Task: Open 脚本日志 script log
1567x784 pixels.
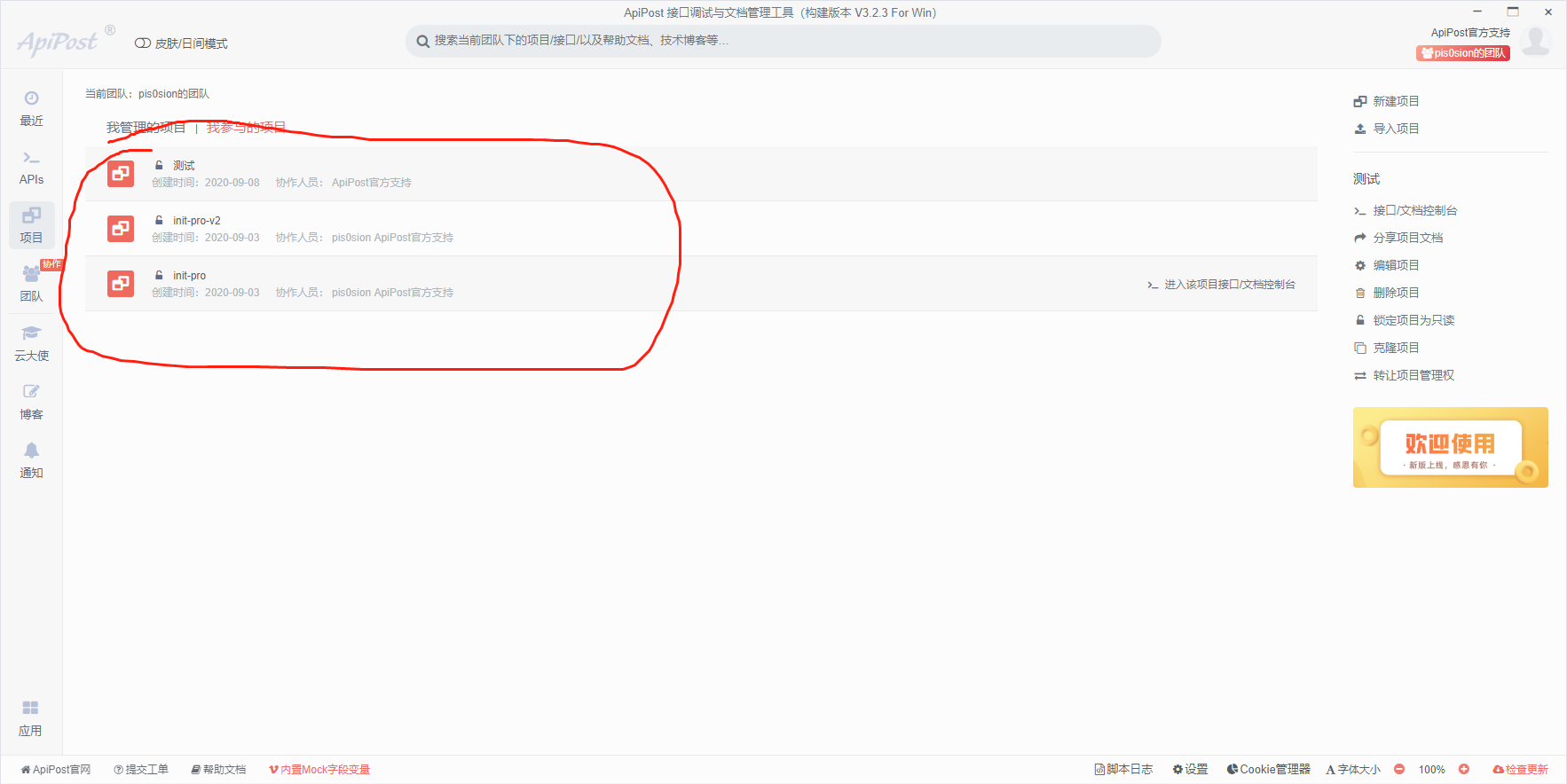Action: (1123, 770)
